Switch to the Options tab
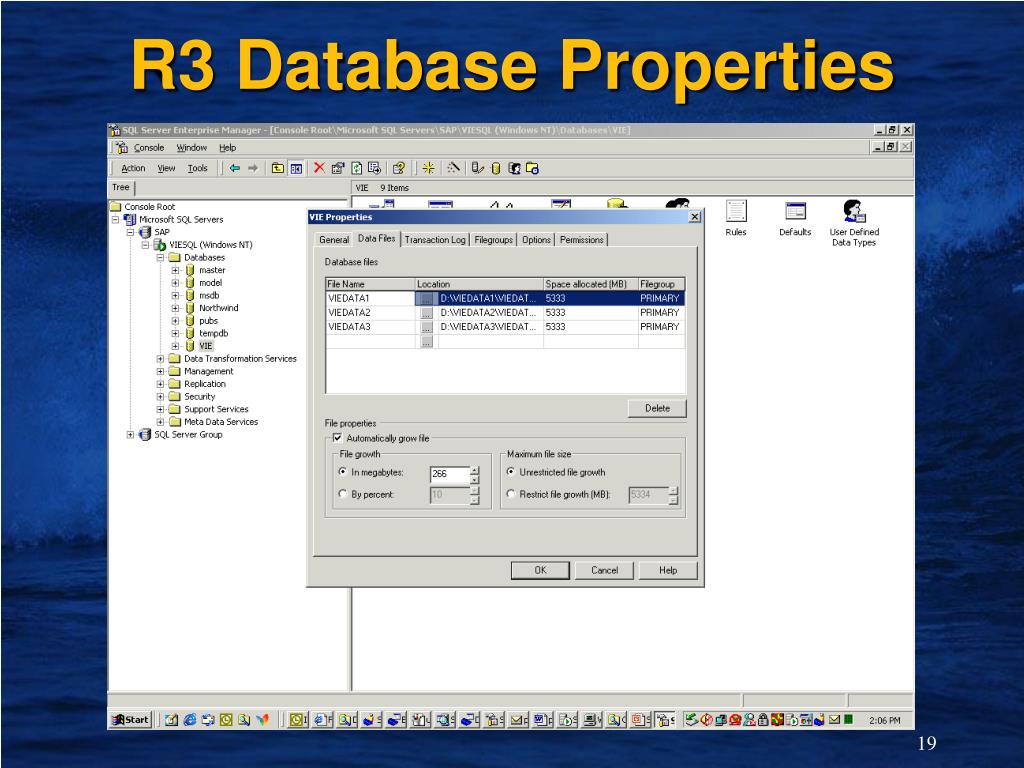Screen dimensions: 1024x768 pyautogui.click(x=536, y=240)
